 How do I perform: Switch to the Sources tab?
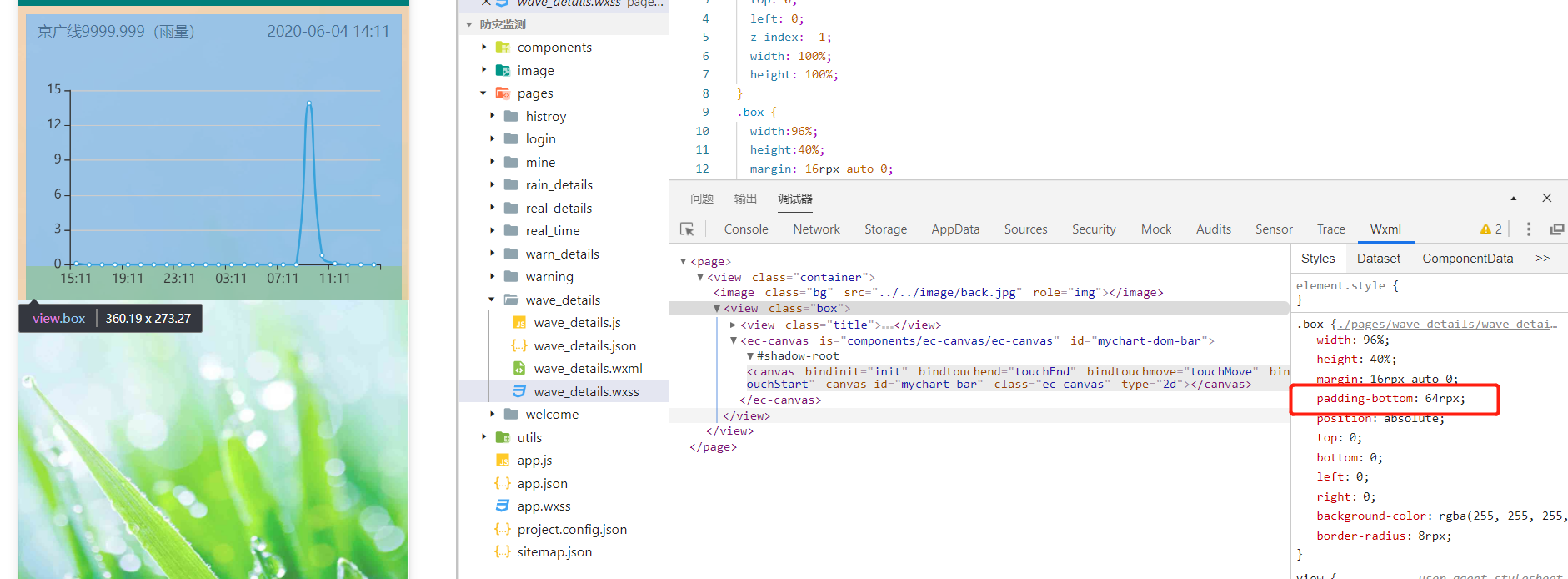tap(1025, 229)
